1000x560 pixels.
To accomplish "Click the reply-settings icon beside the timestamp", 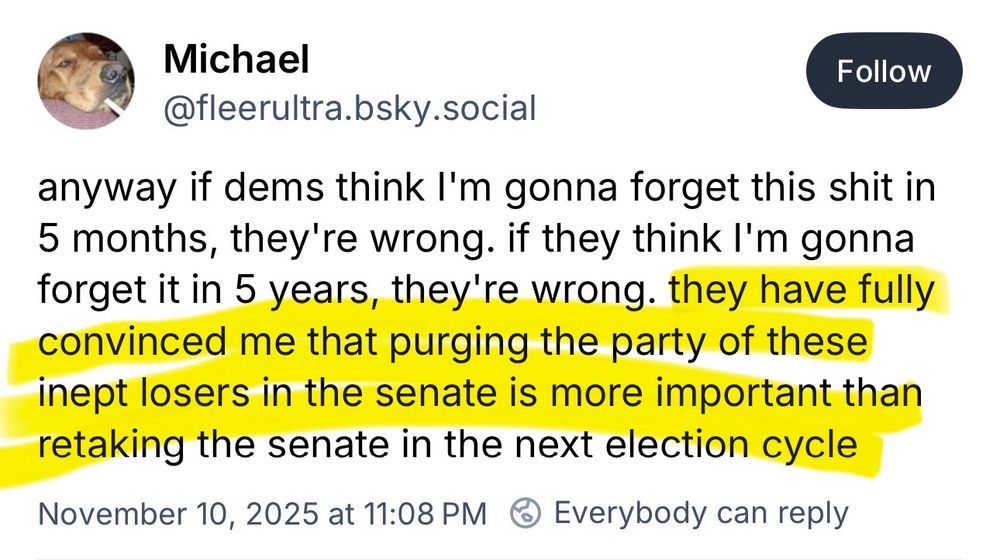I will point(525,514).
